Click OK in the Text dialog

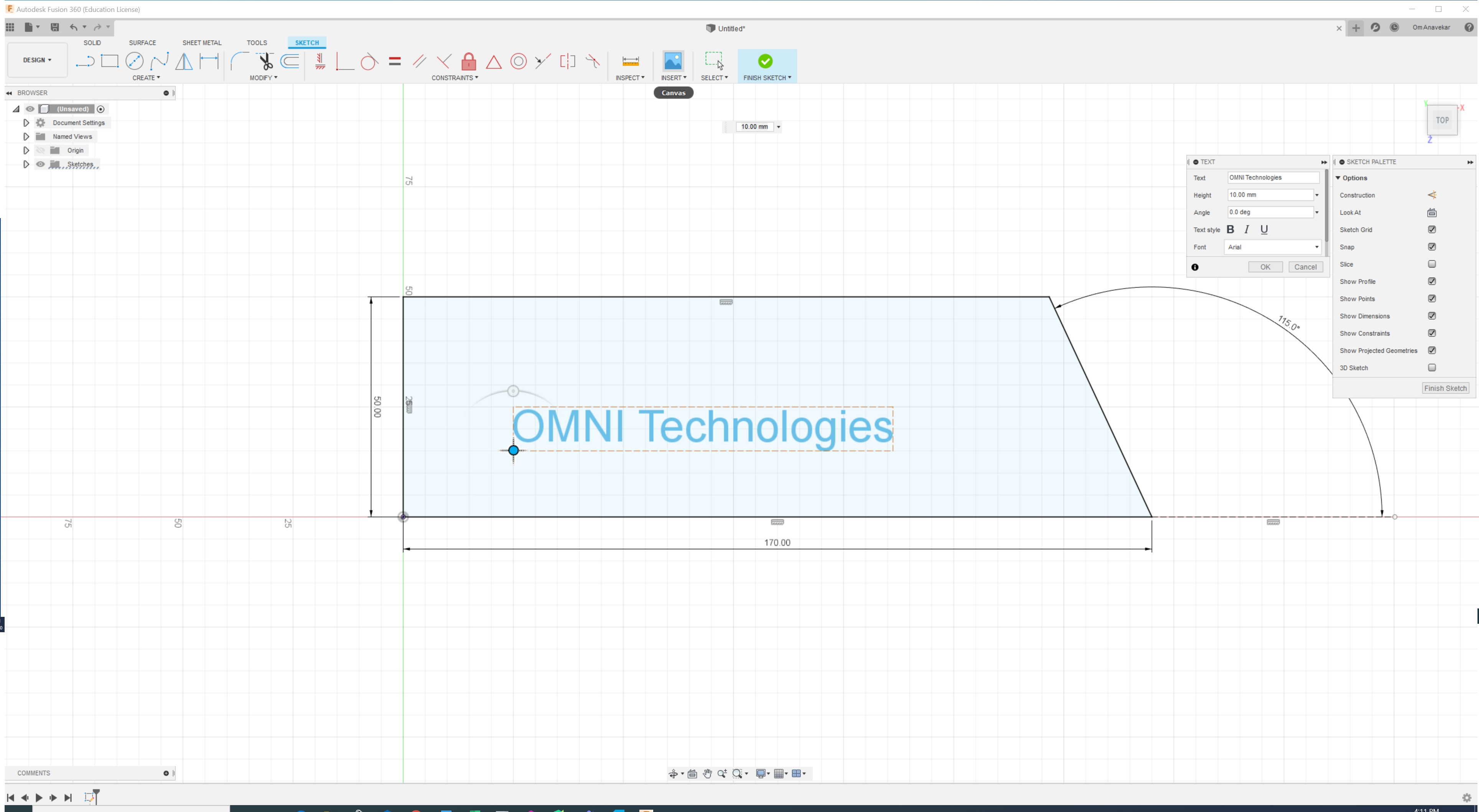pyautogui.click(x=1265, y=267)
